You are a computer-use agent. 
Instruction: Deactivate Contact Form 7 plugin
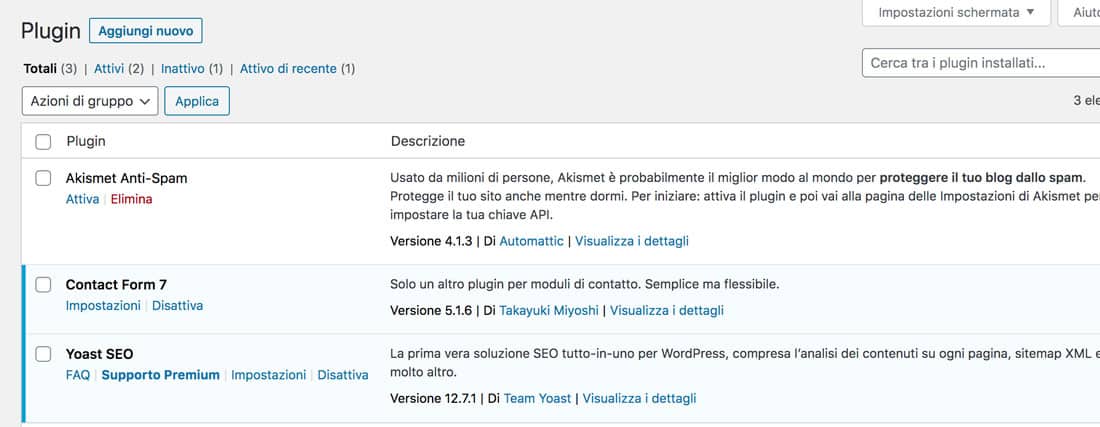[177, 306]
